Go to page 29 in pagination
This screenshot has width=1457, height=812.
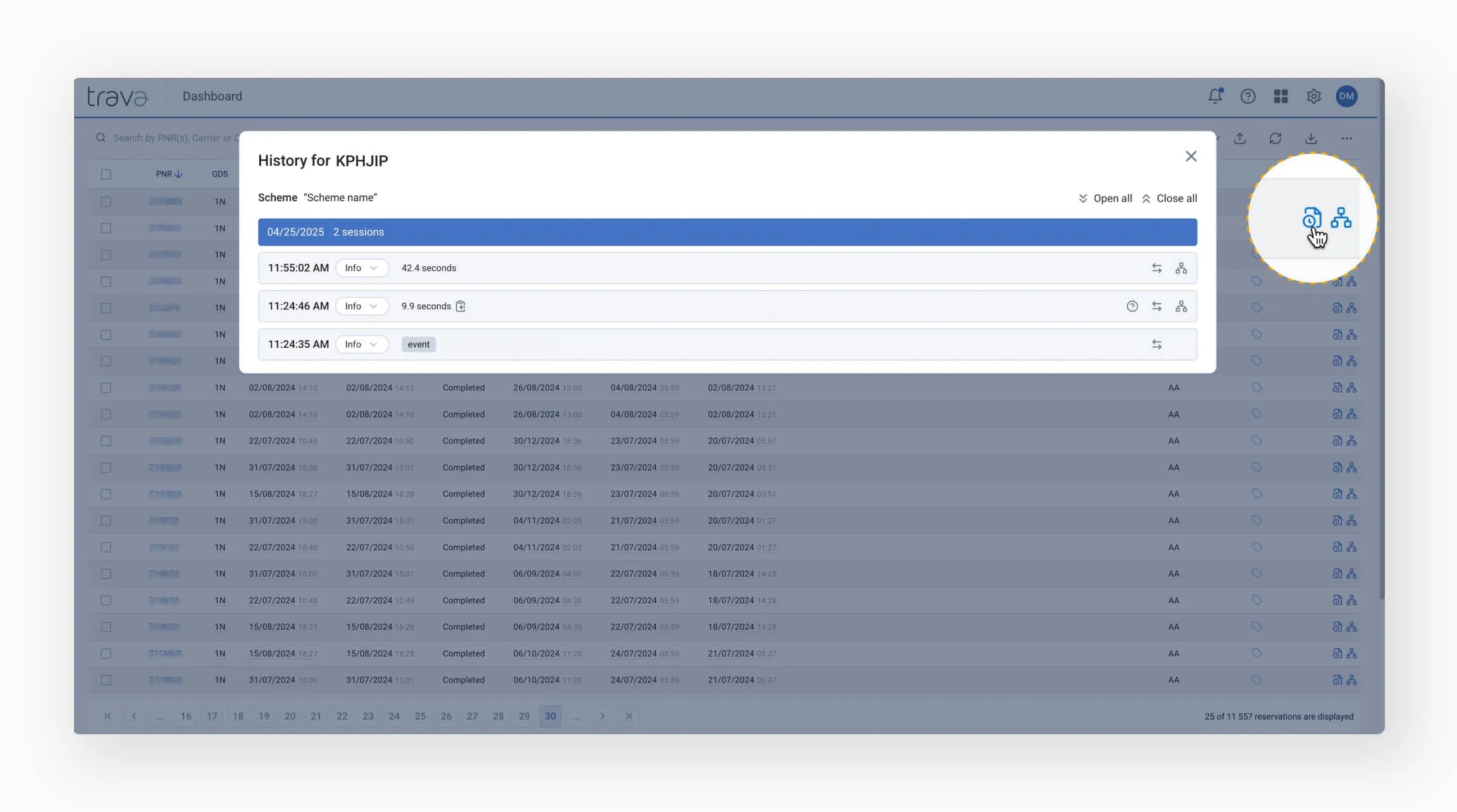tap(524, 716)
